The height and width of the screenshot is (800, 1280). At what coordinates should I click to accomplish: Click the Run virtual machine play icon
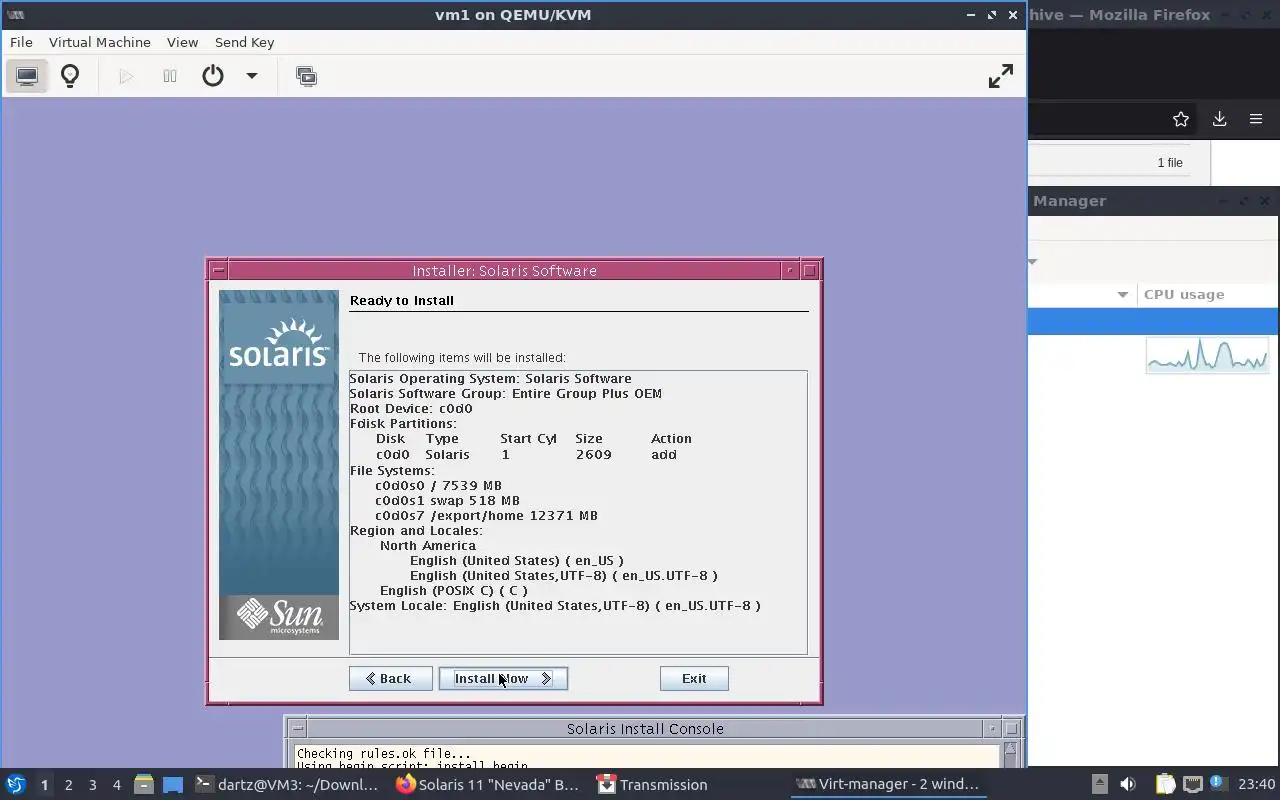coord(126,76)
